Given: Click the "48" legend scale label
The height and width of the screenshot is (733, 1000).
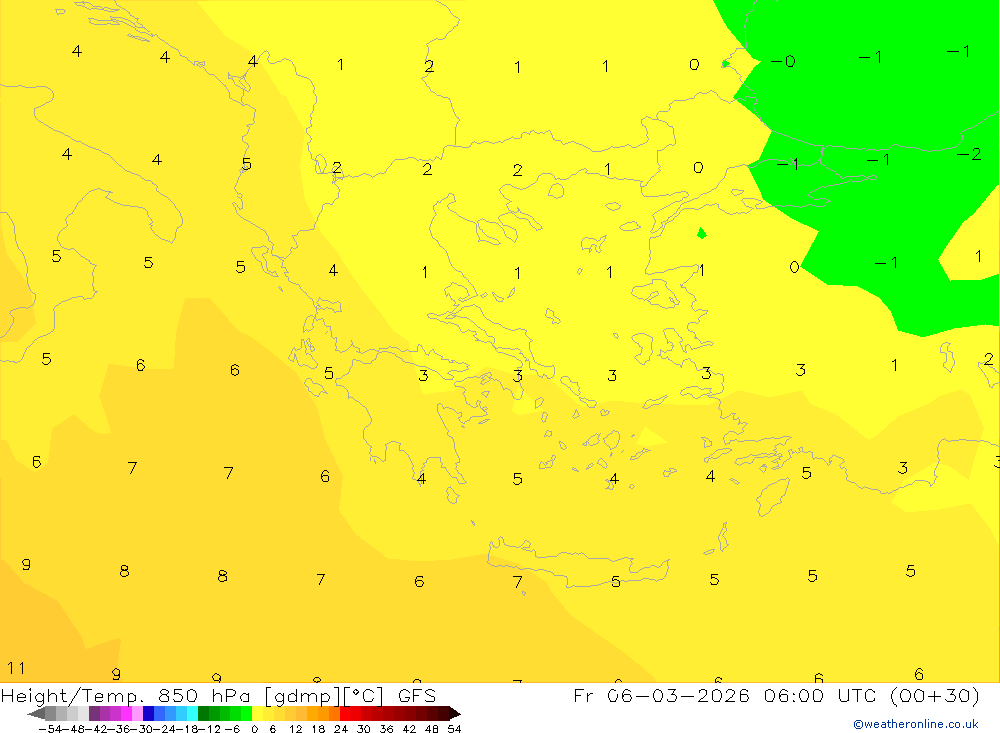Looking at the screenshot, I should (x=432, y=729).
